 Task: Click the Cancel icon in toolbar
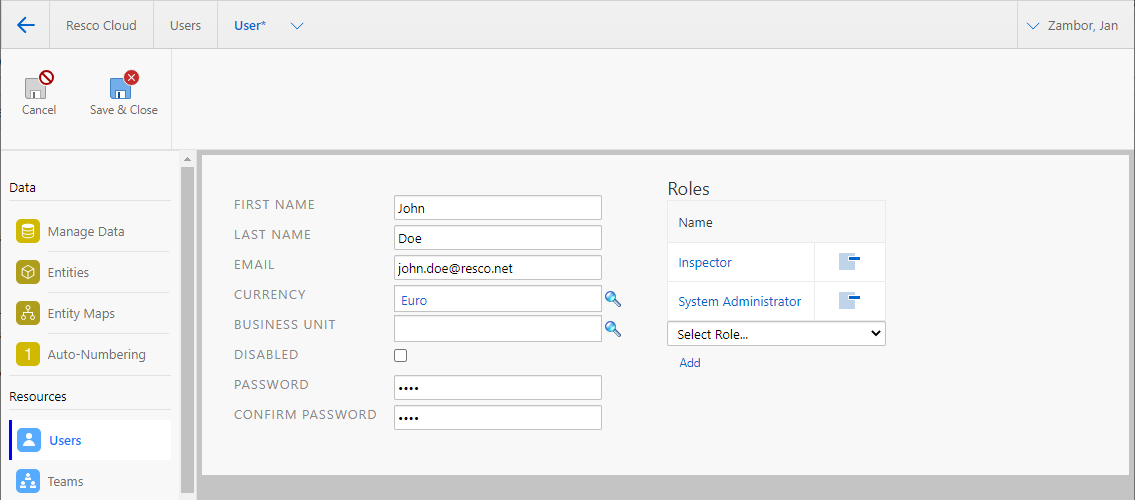pyautogui.click(x=39, y=86)
